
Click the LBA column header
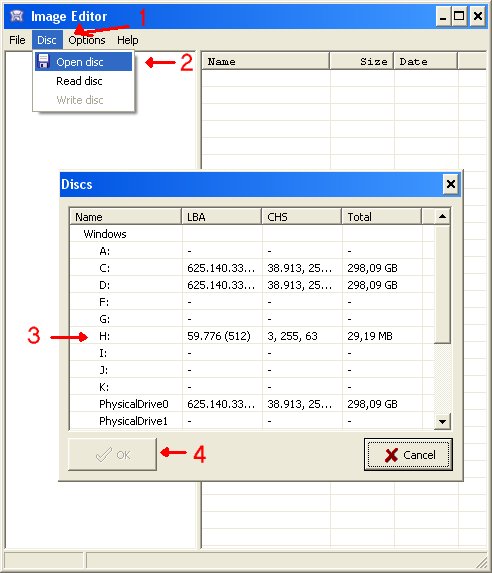222,217
